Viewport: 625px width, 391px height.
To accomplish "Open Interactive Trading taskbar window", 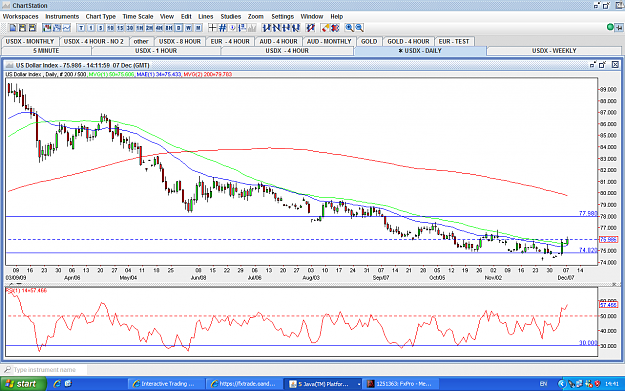I will (x=166, y=384).
